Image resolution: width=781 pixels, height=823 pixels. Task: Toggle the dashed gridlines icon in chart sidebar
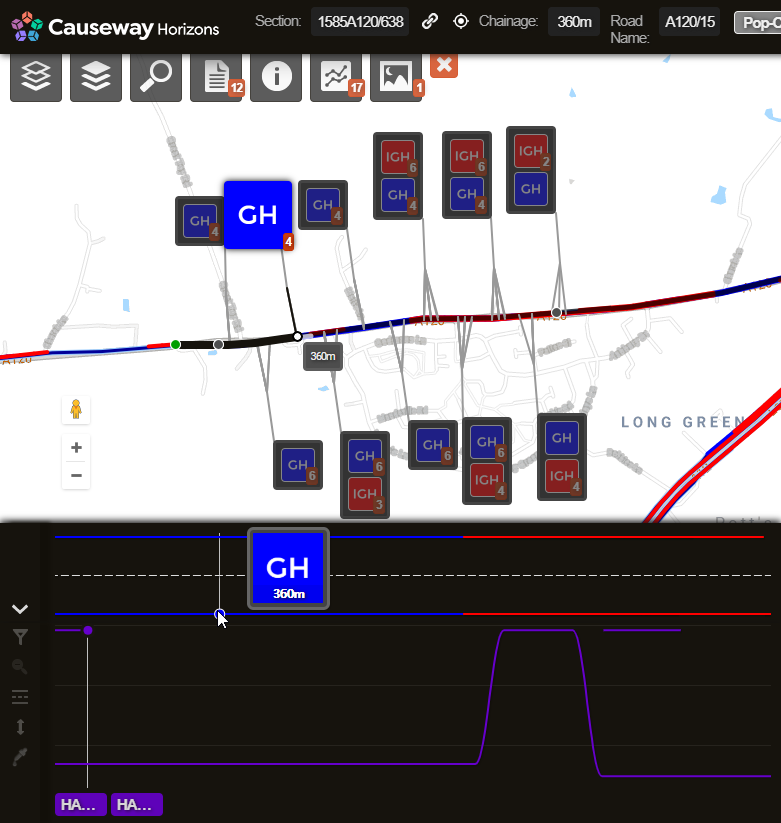20,697
